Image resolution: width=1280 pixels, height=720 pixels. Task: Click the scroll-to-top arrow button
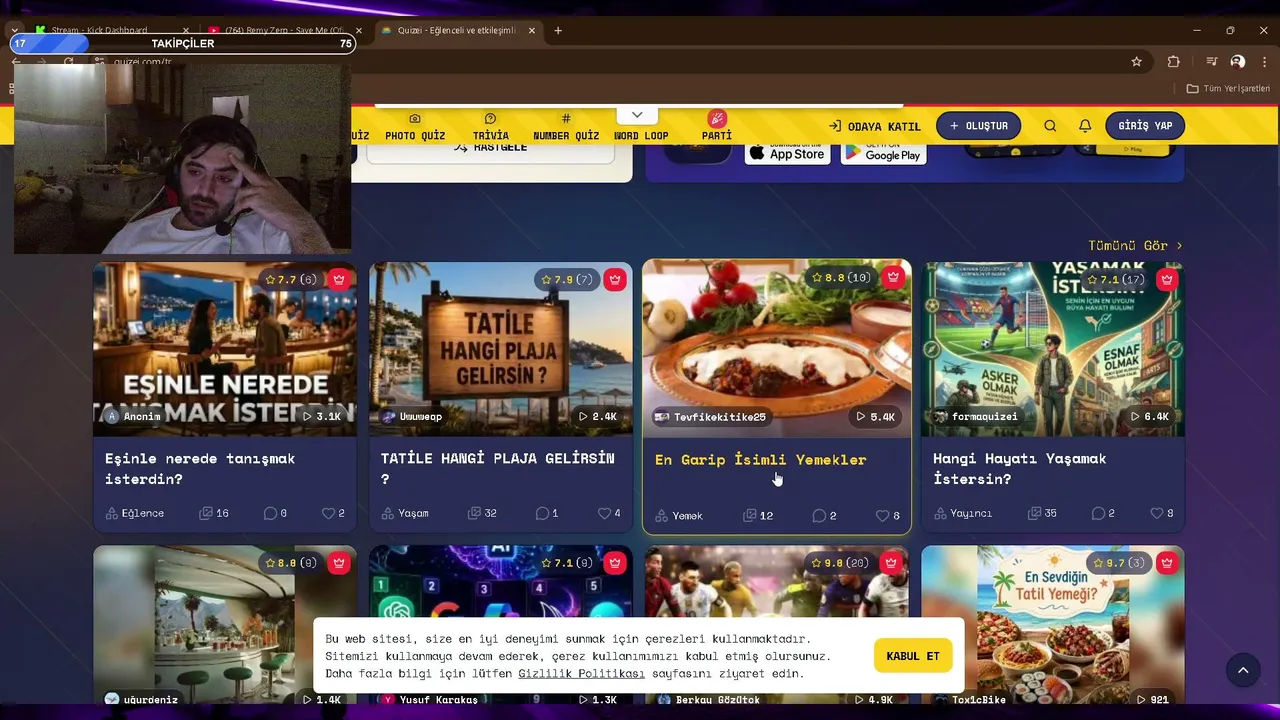click(1243, 670)
